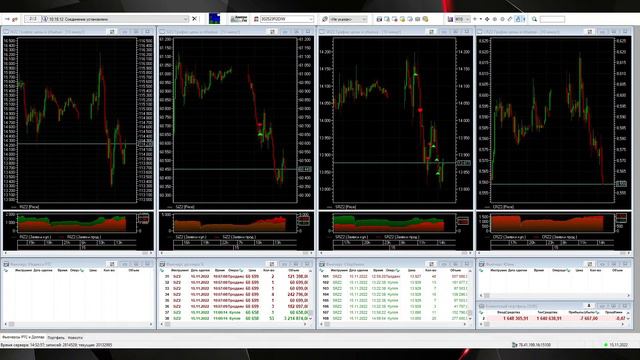Click the highlighted blue tool icon in toolbar
Viewport: 640px width, 360px height.
click(518, 19)
